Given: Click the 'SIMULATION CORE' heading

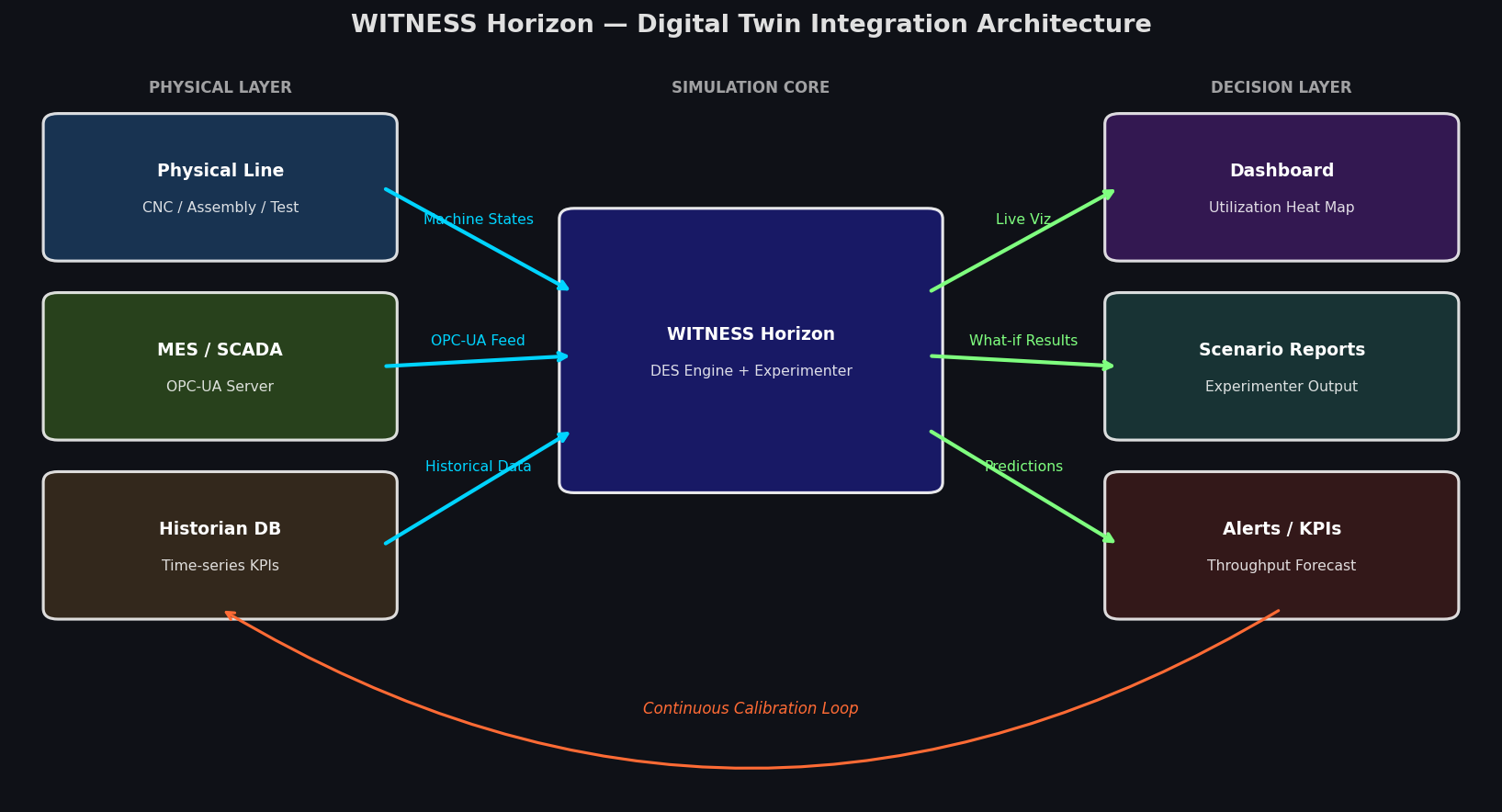Looking at the screenshot, I should tap(751, 88).
